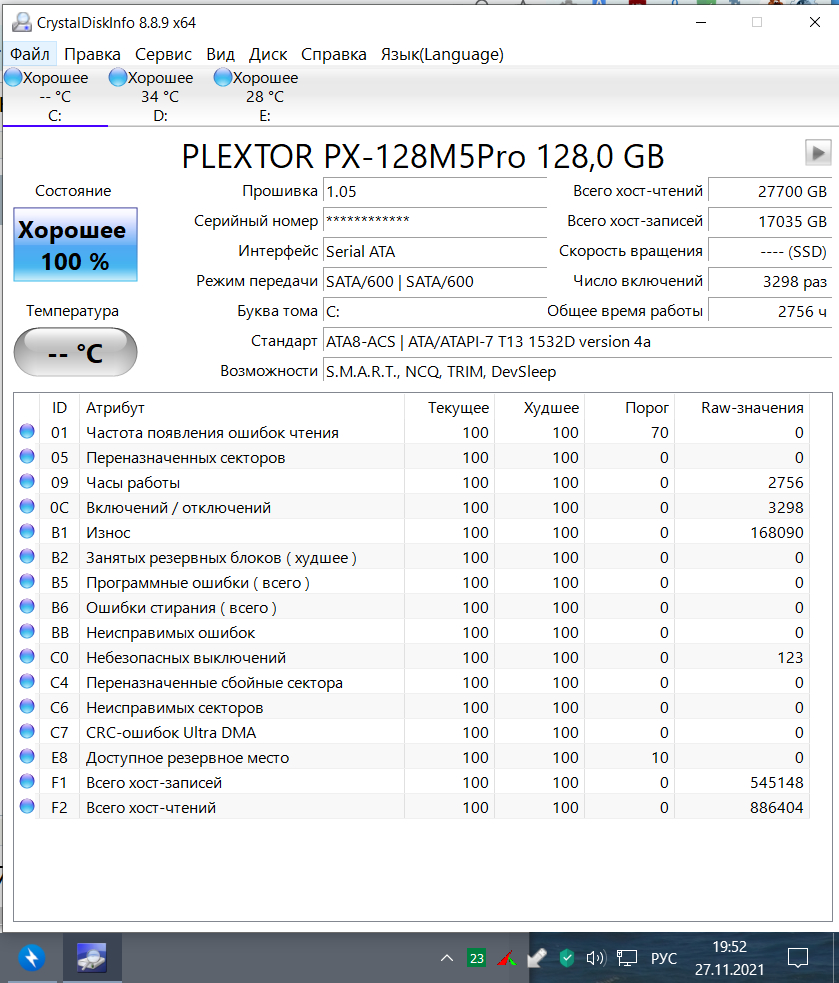Click the status orb for attribute E8
The image size is (839, 983).
27,756
